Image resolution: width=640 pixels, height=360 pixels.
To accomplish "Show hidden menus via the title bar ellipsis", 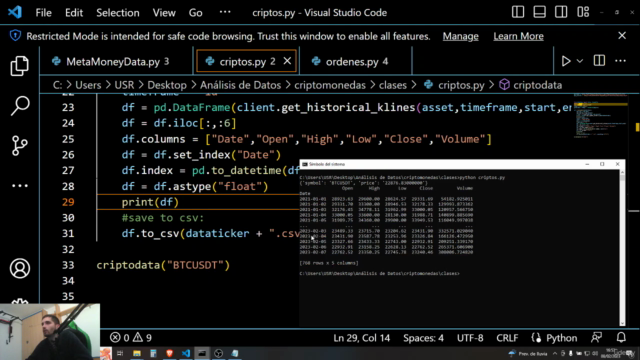I will coord(225,12).
